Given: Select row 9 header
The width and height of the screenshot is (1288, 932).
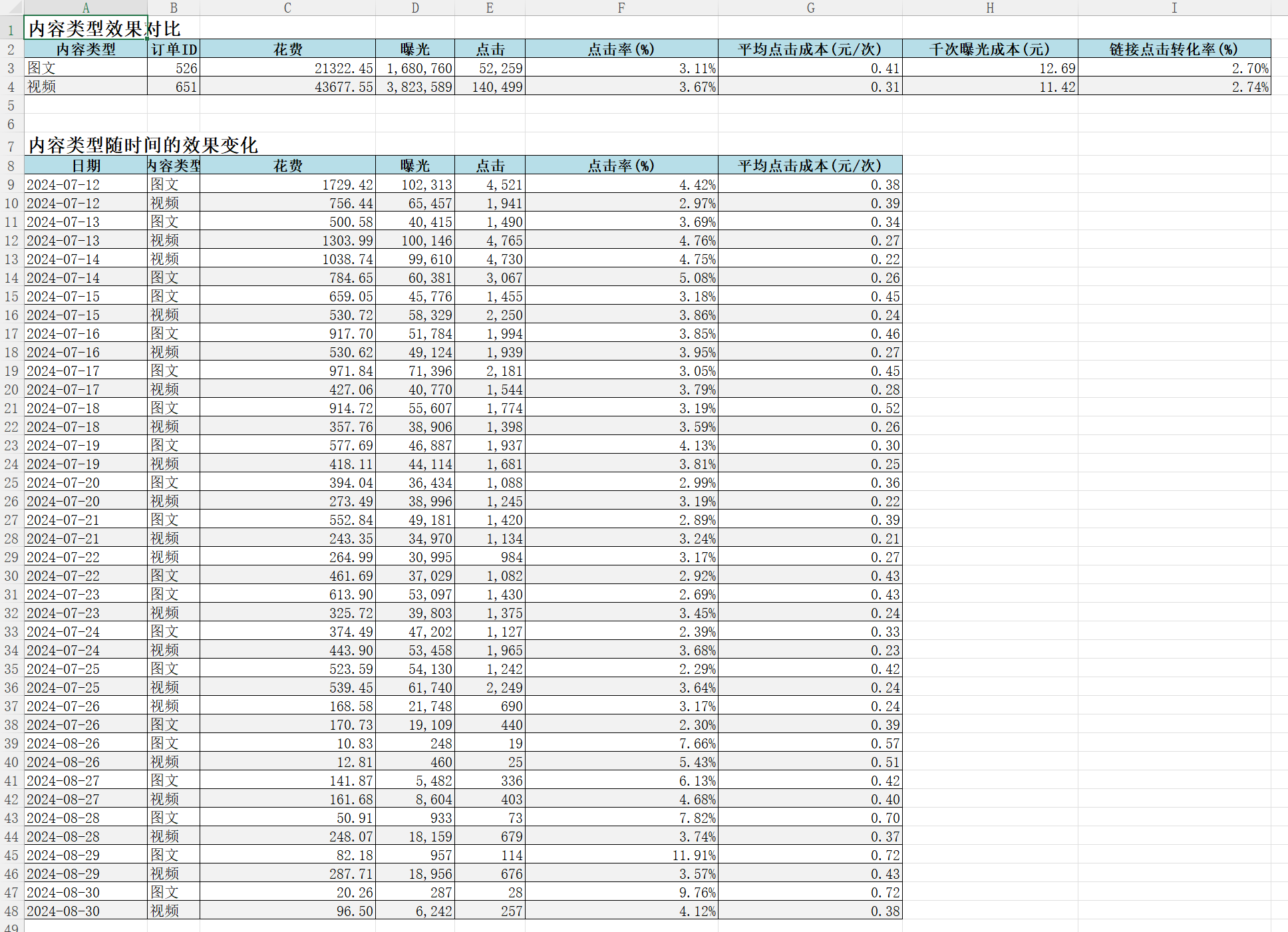Looking at the screenshot, I should pos(11,185).
